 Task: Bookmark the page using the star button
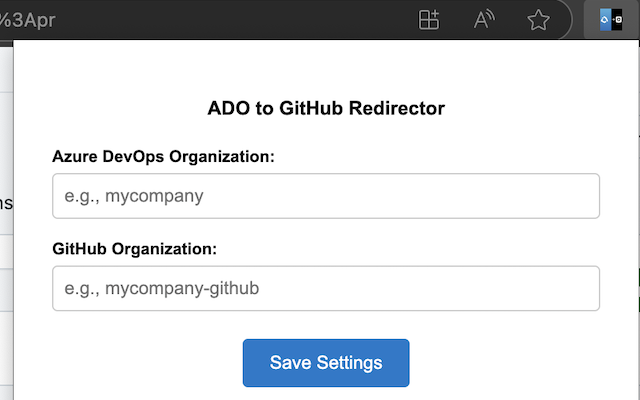538,20
